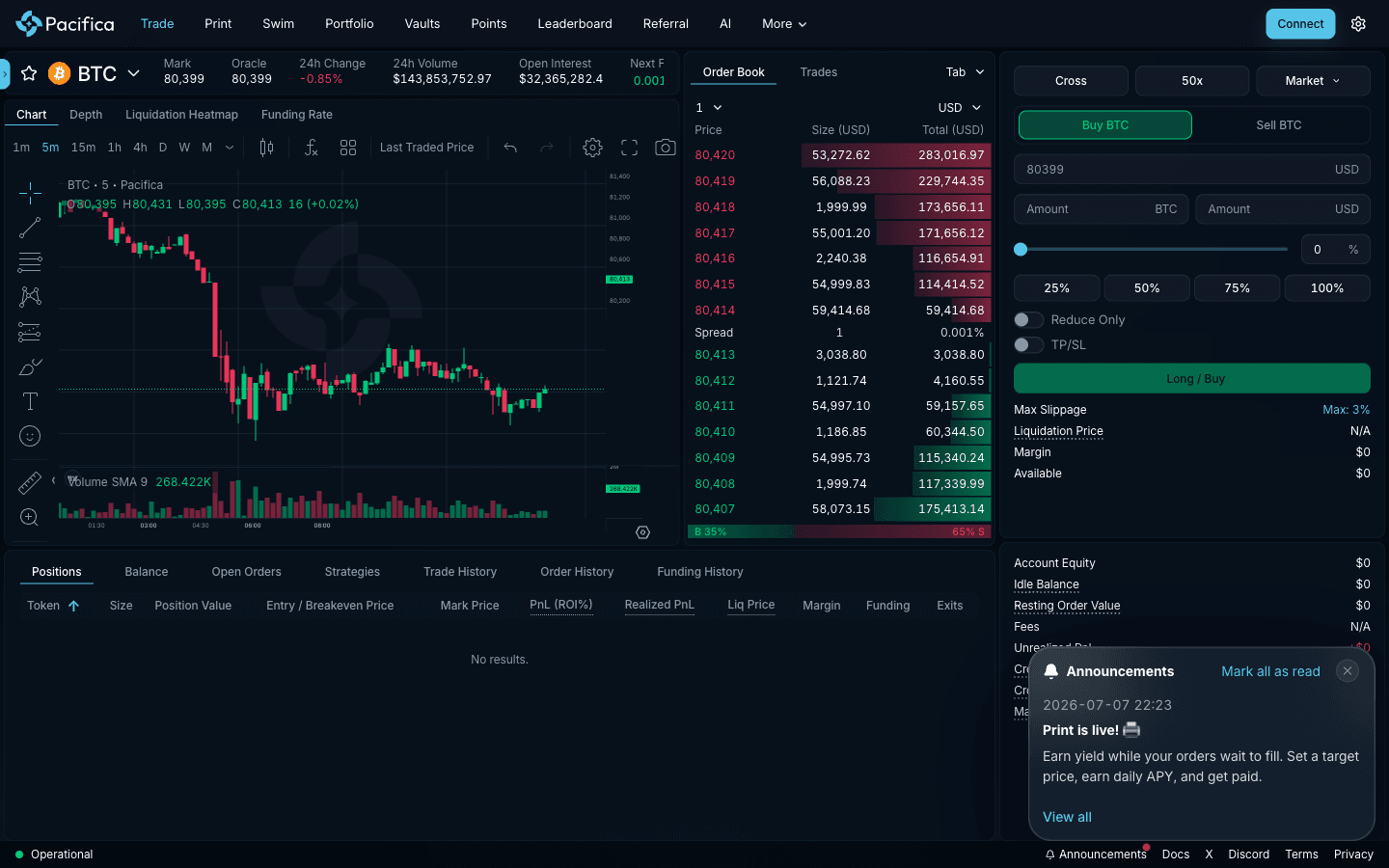Open the brush drawing tool
Image resolution: width=1389 pixels, height=868 pixels.
coord(30,366)
